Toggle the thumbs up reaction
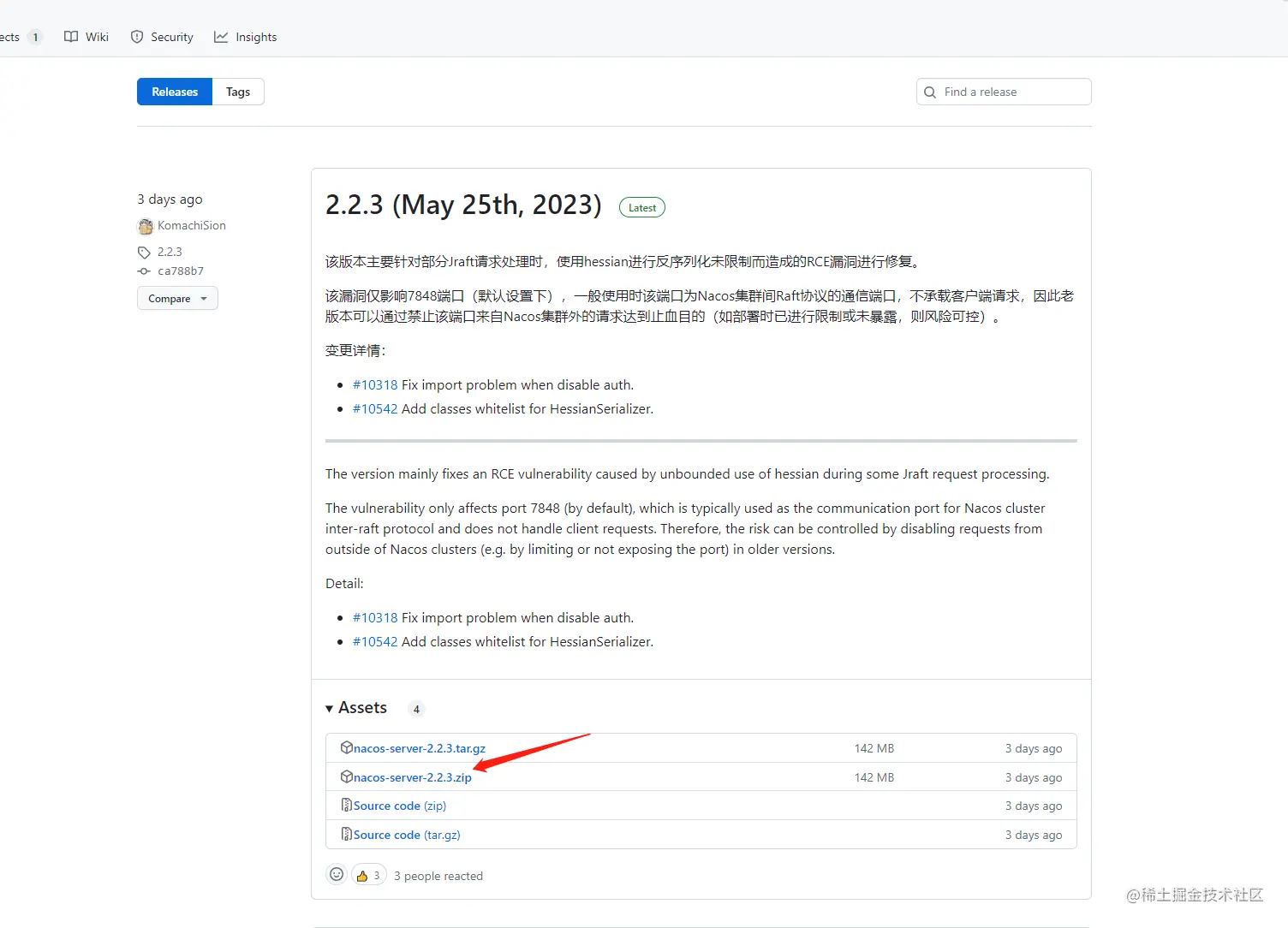 tap(369, 875)
